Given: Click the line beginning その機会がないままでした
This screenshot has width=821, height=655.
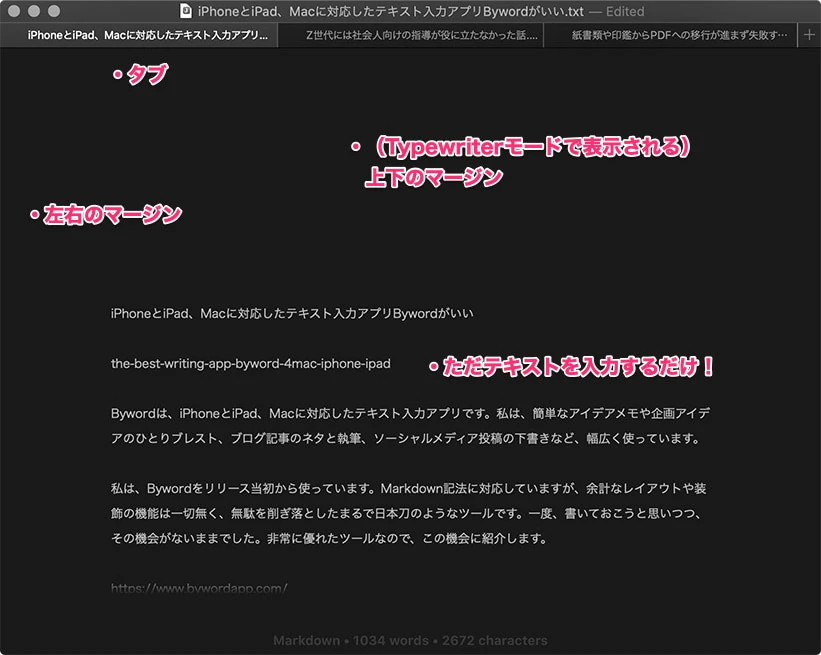Looking at the screenshot, I should (330, 539).
